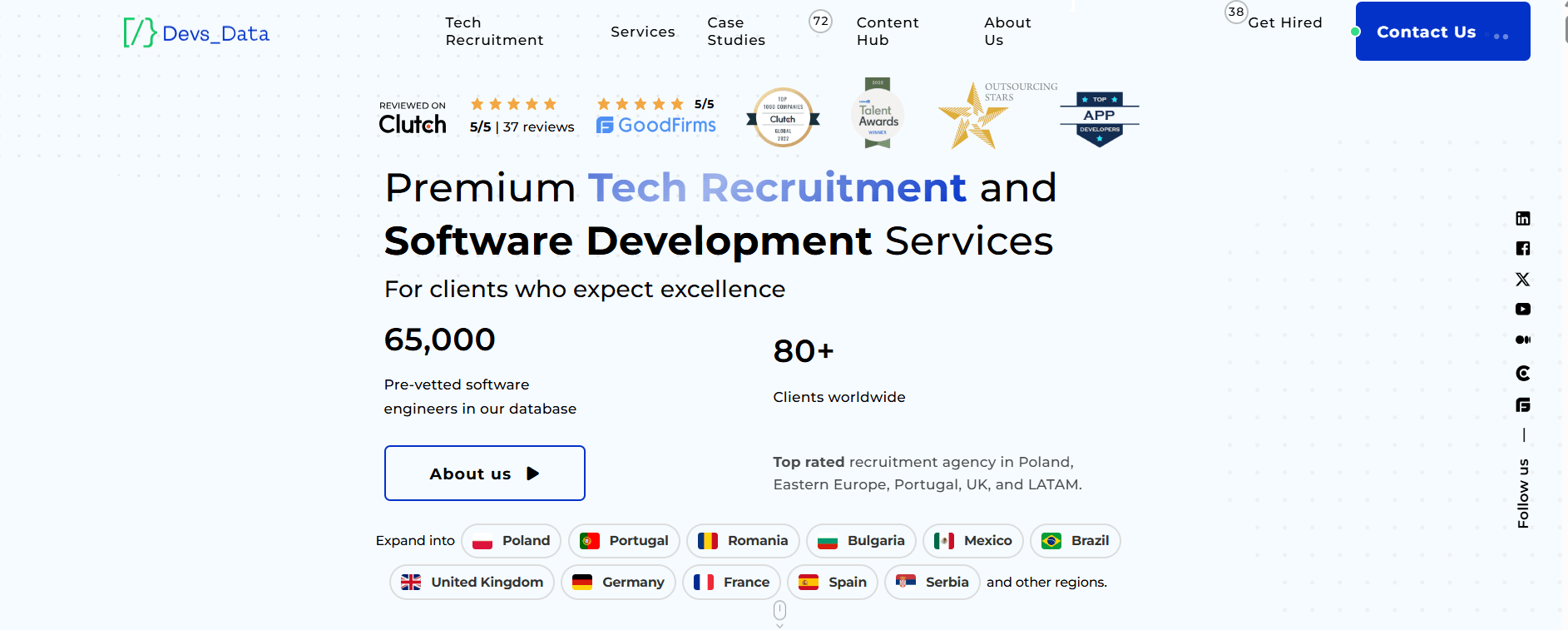Open YouTube social icon in sidebar
This screenshot has height=630, width=1568.
[x=1523, y=309]
